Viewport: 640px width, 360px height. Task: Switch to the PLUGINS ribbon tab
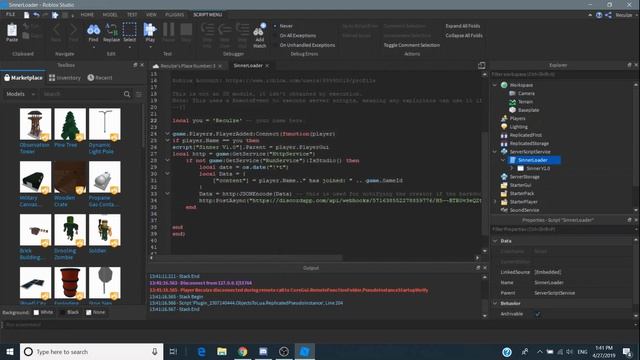tap(174, 15)
